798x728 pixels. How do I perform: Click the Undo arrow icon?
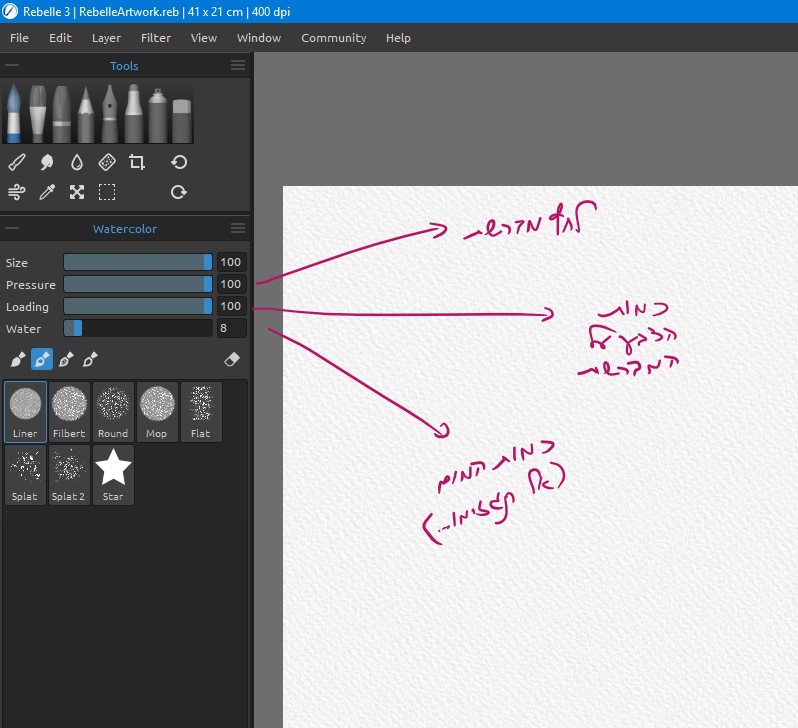point(179,162)
